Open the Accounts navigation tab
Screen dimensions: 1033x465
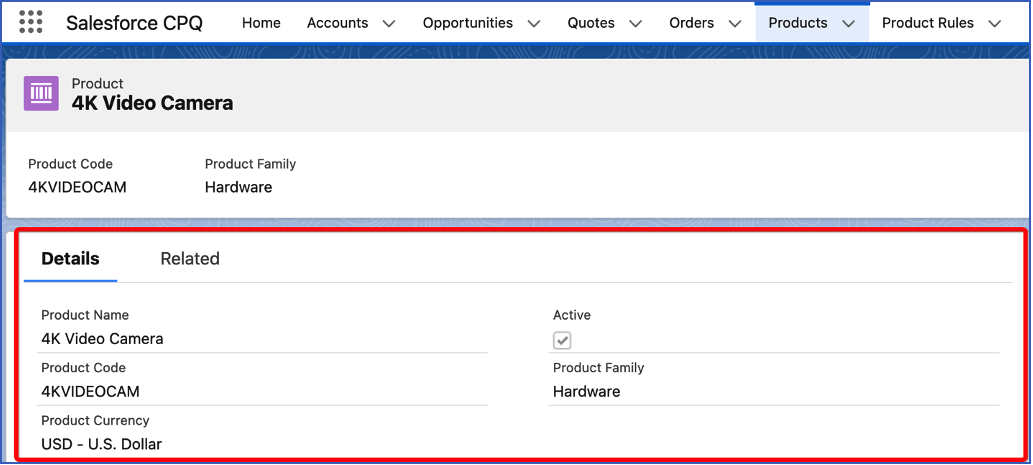pyautogui.click(x=337, y=23)
